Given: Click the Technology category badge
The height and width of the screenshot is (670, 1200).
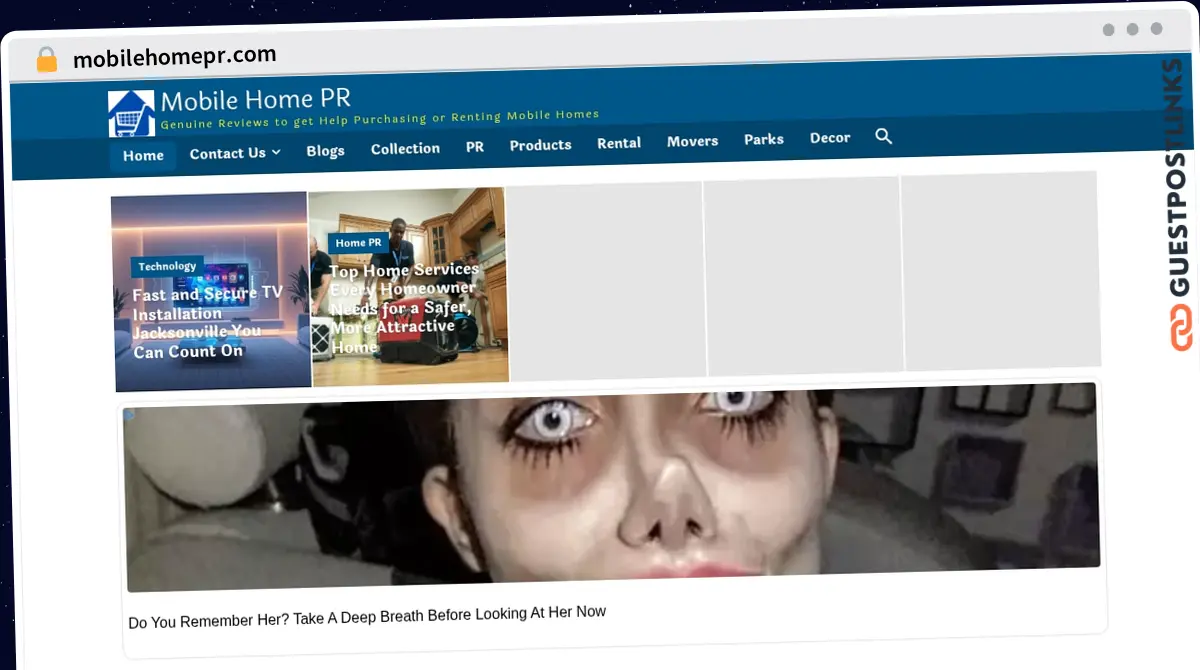Looking at the screenshot, I should (167, 266).
